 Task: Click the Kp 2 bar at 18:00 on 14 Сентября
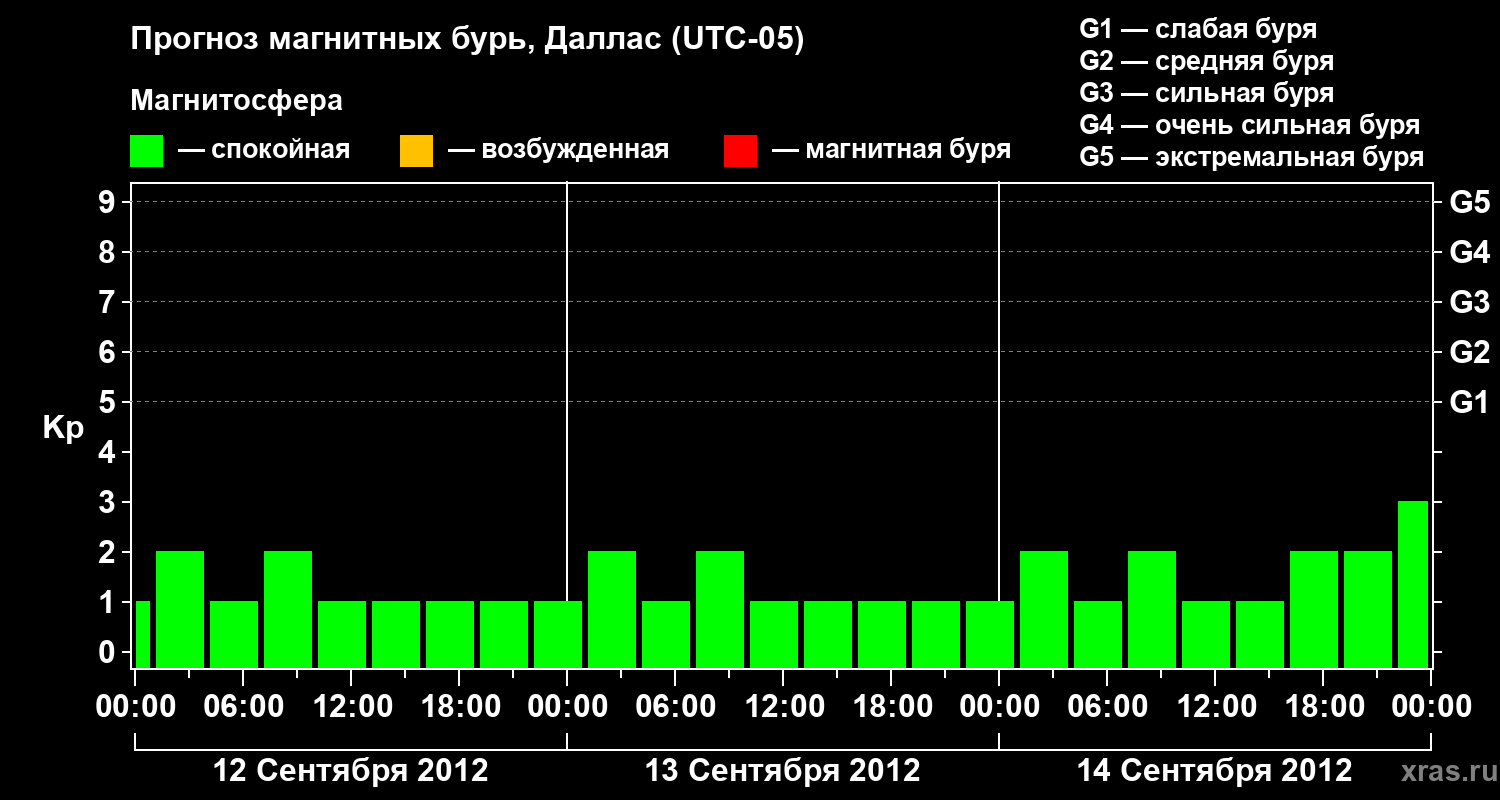(x=1314, y=609)
